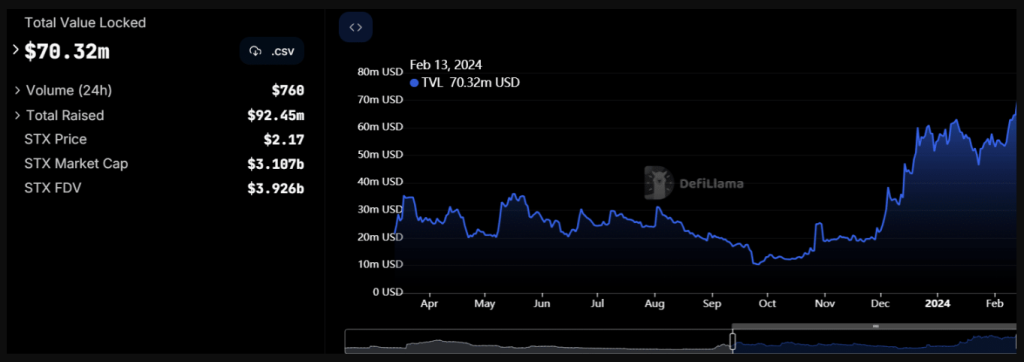Click the Aug x-axis label
This screenshot has height=362, width=1024.
click(x=654, y=304)
